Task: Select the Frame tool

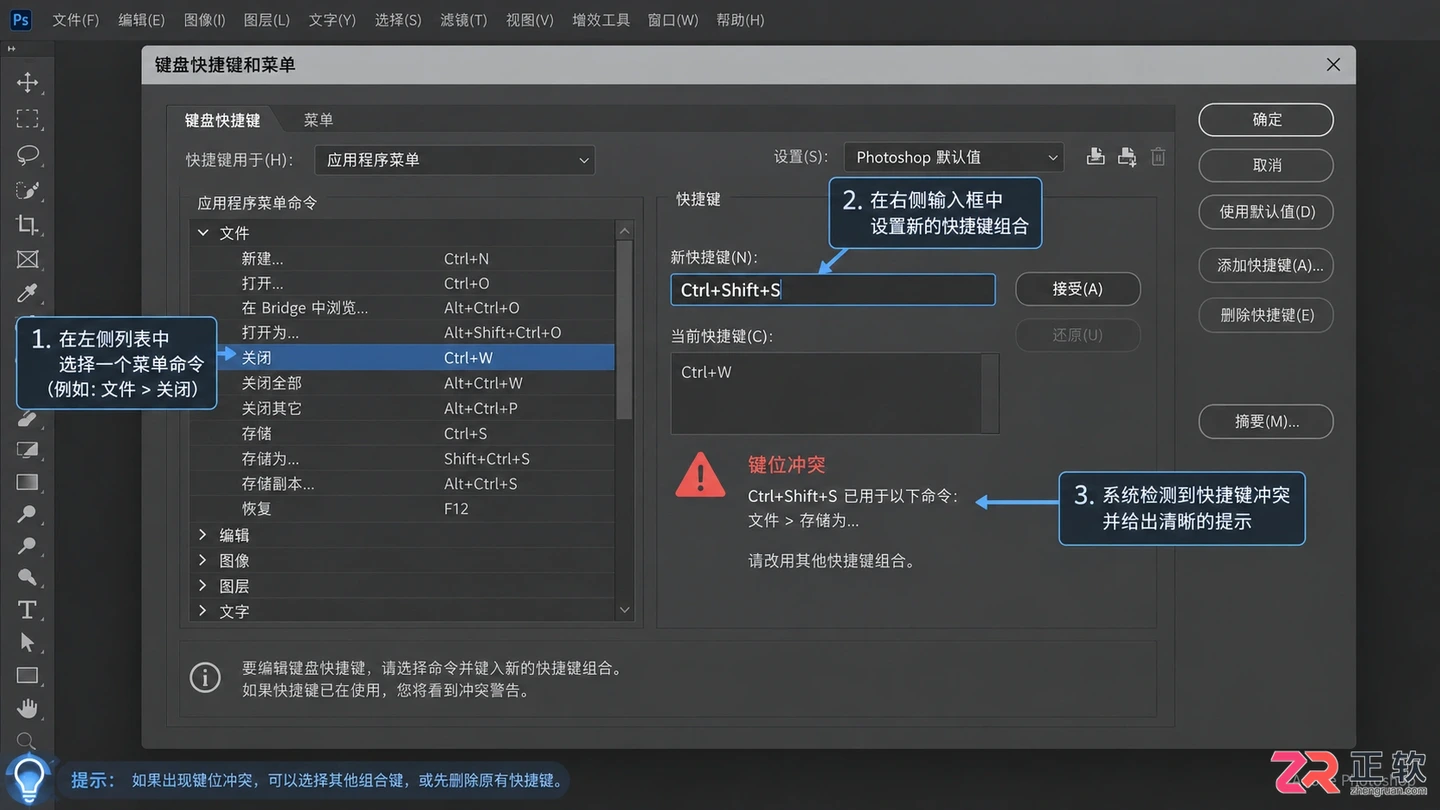Action: [27, 260]
